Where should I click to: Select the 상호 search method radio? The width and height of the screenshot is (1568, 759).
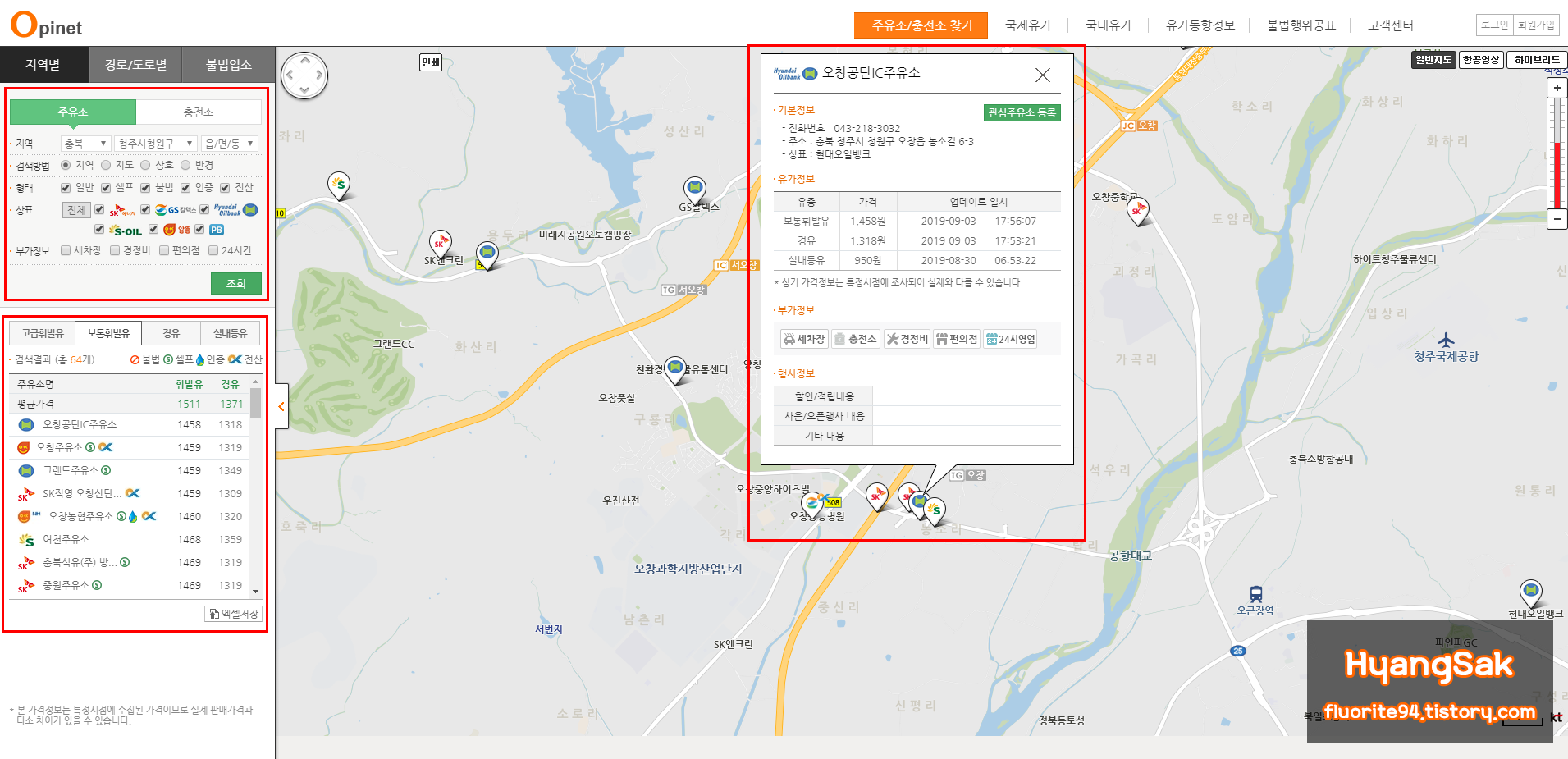point(145,165)
